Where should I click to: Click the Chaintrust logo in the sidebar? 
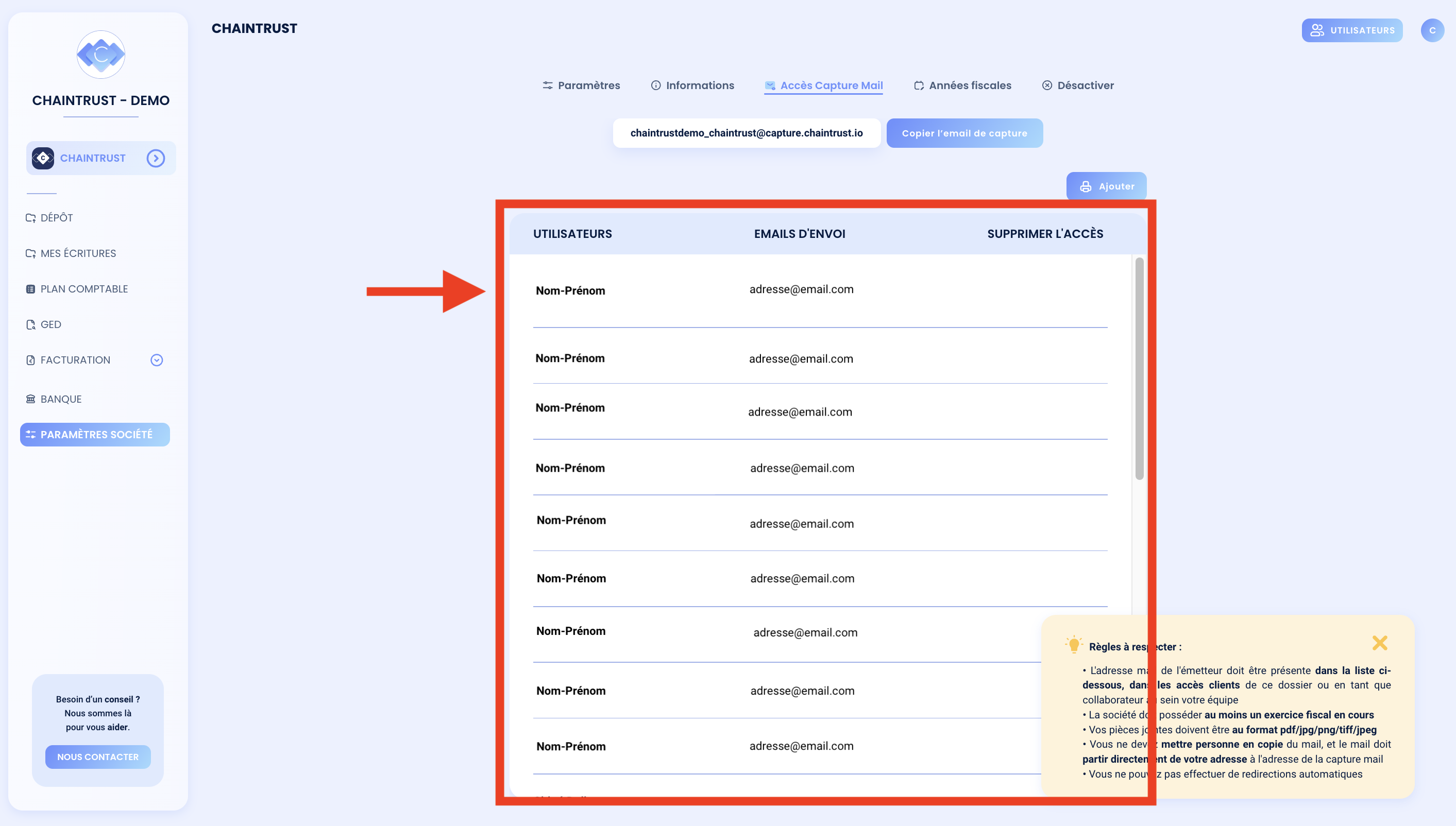(101, 55)
